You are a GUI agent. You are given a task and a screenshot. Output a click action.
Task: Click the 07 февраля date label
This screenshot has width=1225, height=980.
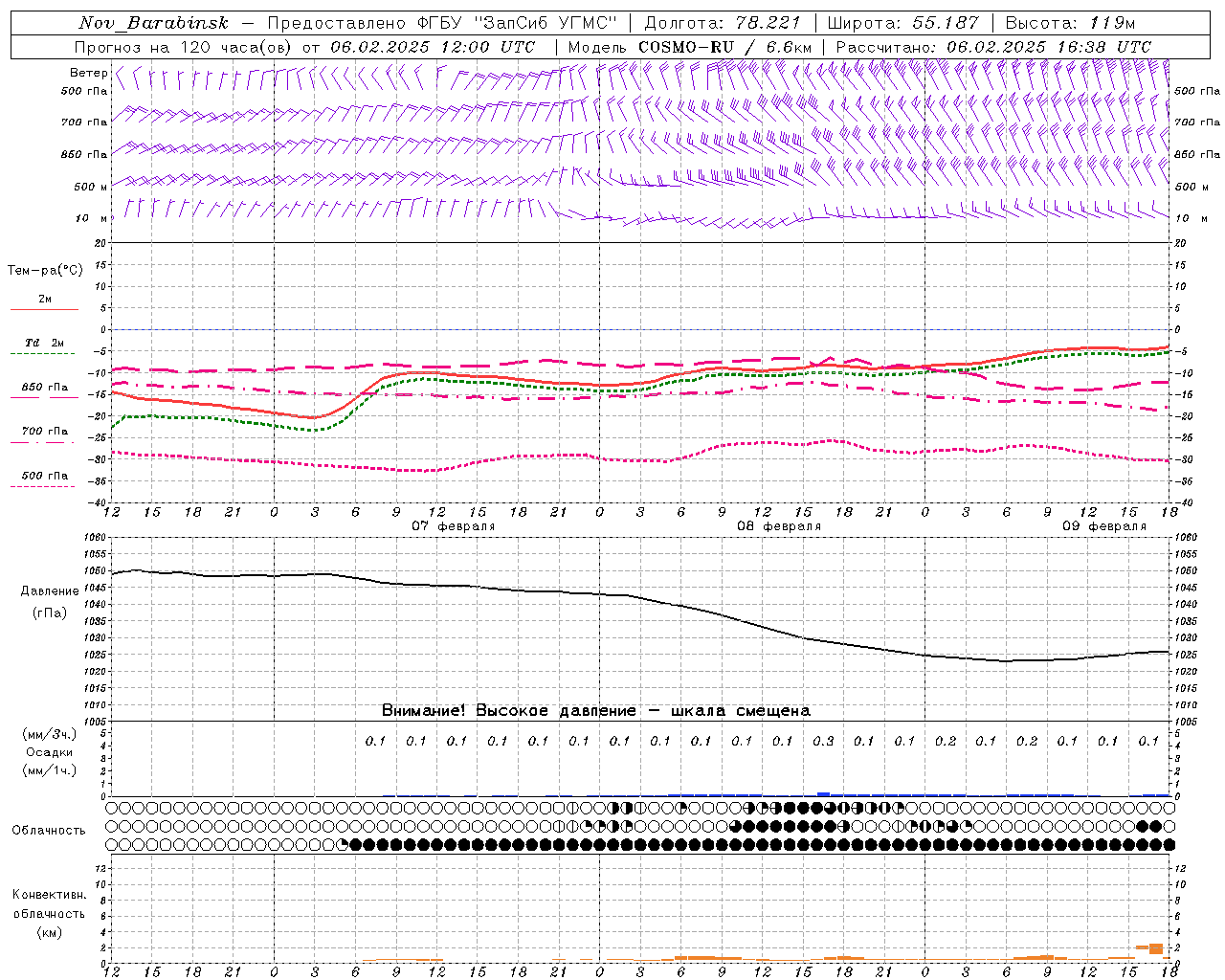point(454,526)
